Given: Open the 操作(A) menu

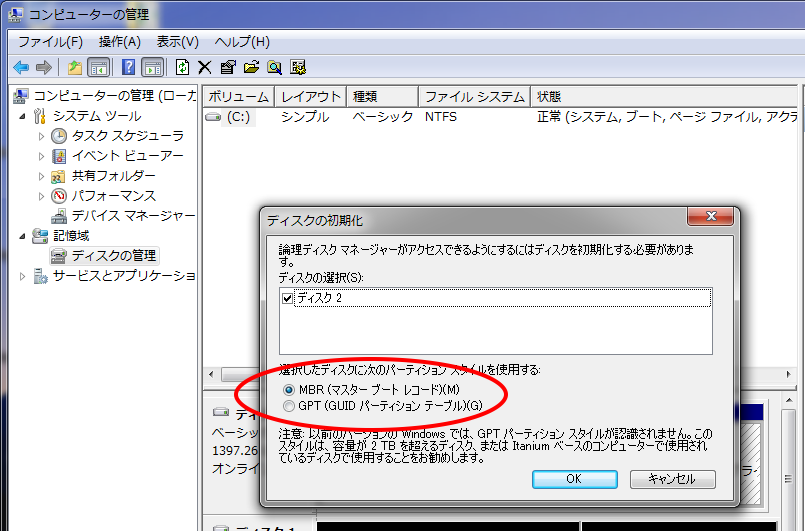Looking at the screenshot, I should pos(120,41).
